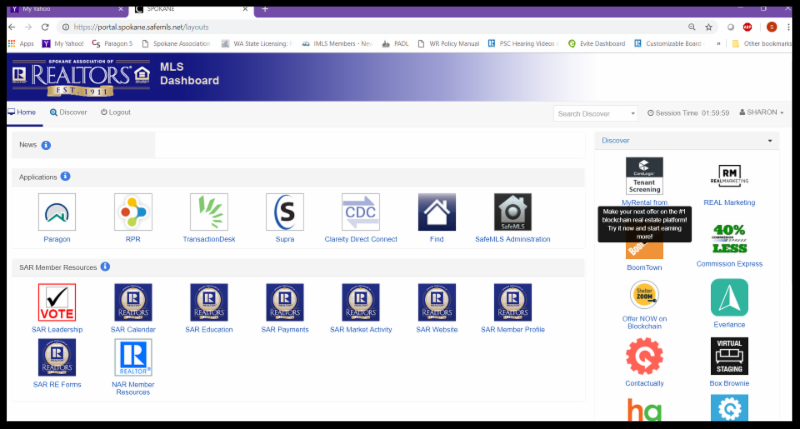
Task: Open the Evertance app icon
Action: coord(729,298)
